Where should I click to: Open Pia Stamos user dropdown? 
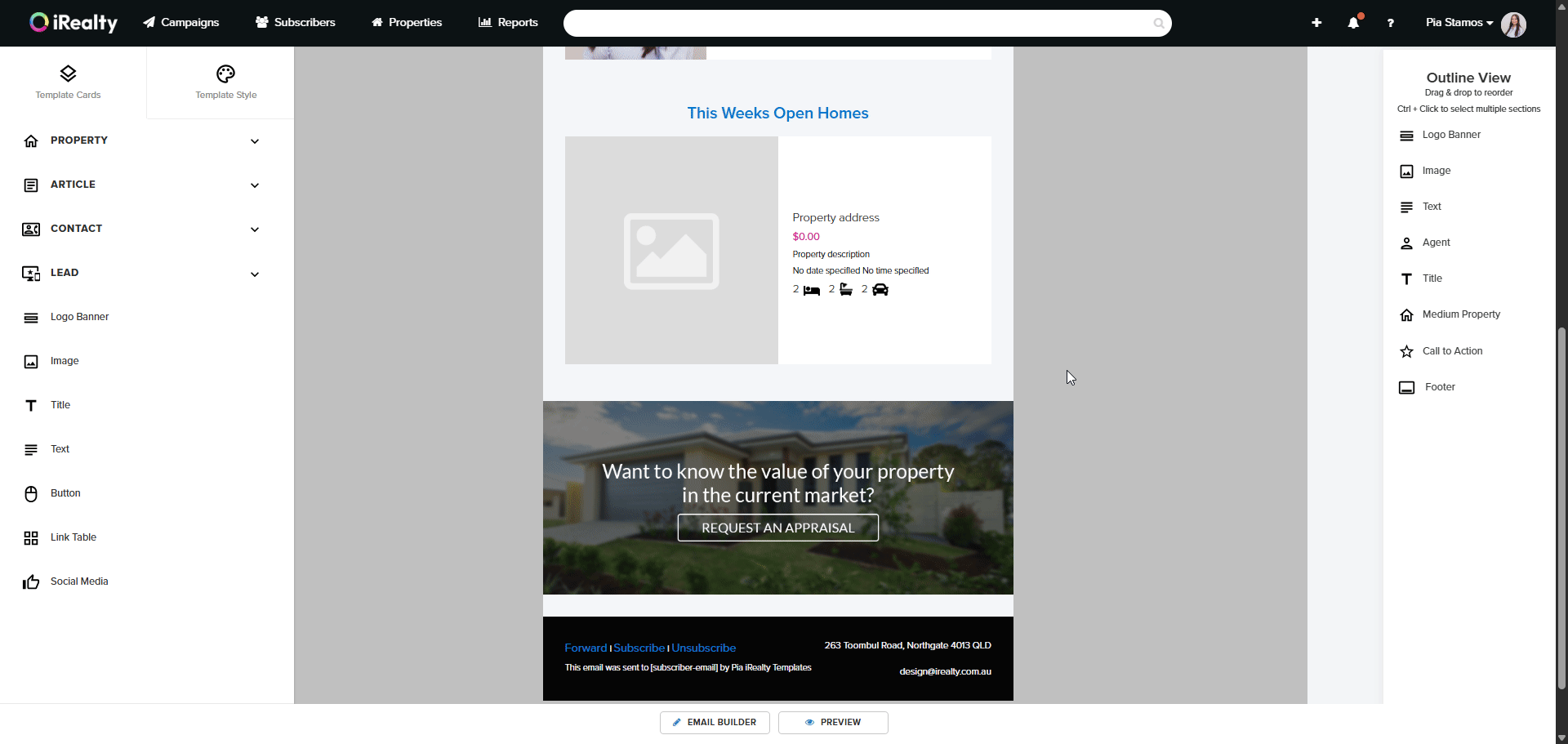click(x=1459, y=23)
